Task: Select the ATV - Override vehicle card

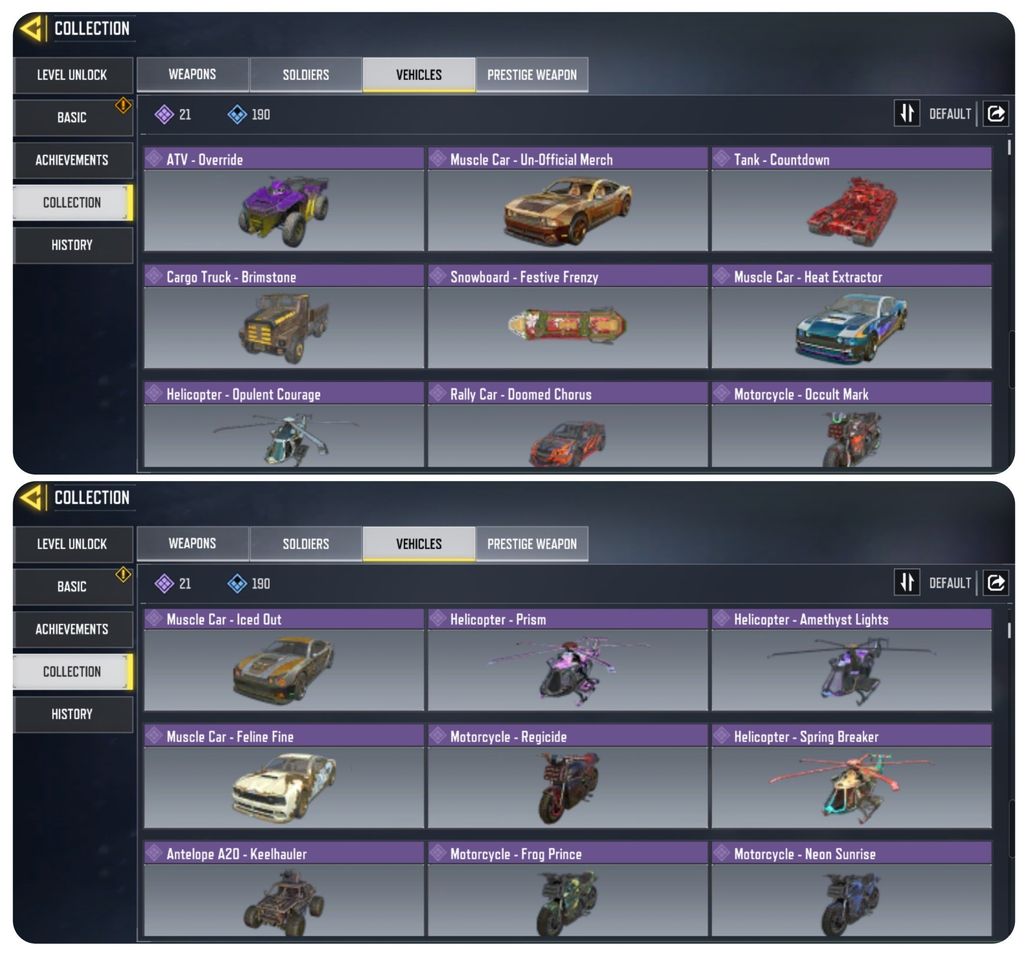Action: pyautogui.click(x=284, y=199)
